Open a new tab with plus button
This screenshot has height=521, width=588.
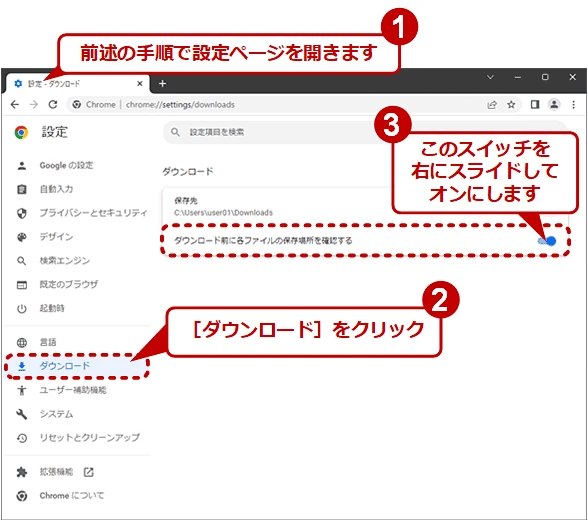pyautogui.click(x=162, y=83)
